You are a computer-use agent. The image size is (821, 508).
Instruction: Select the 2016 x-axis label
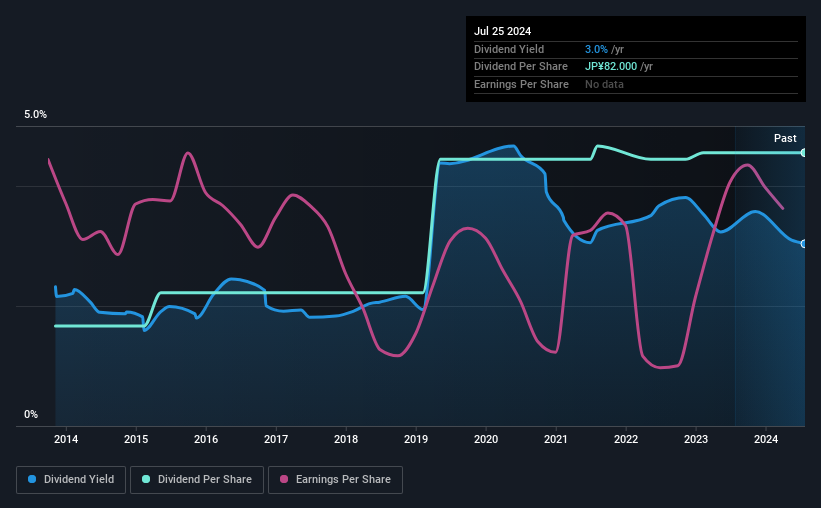coord(206,439)
